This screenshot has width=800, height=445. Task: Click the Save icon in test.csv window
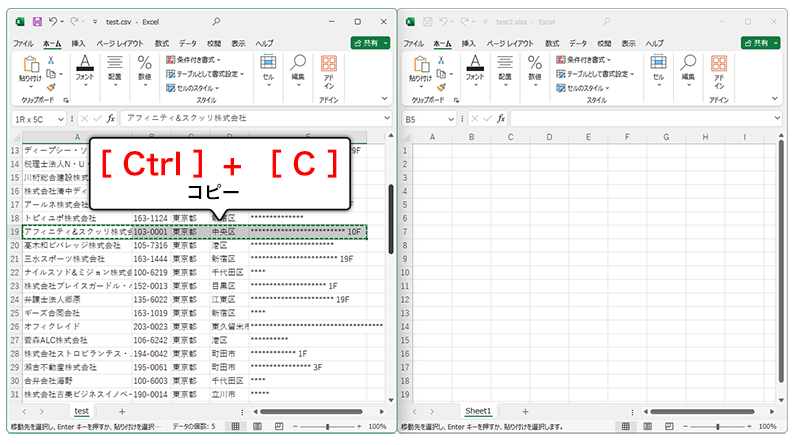(37, 21)
